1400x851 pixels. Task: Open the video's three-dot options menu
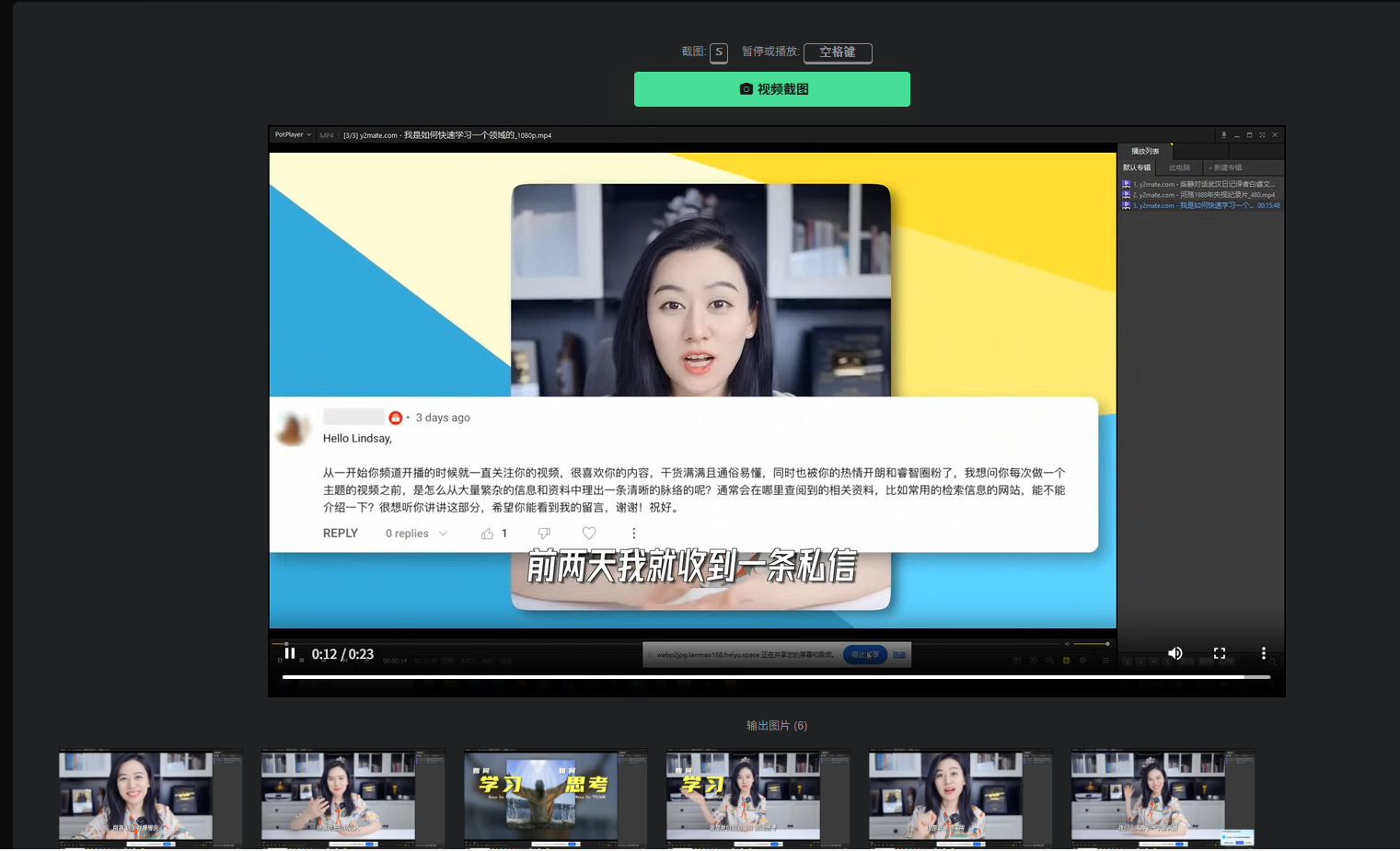coord(1264,653)
